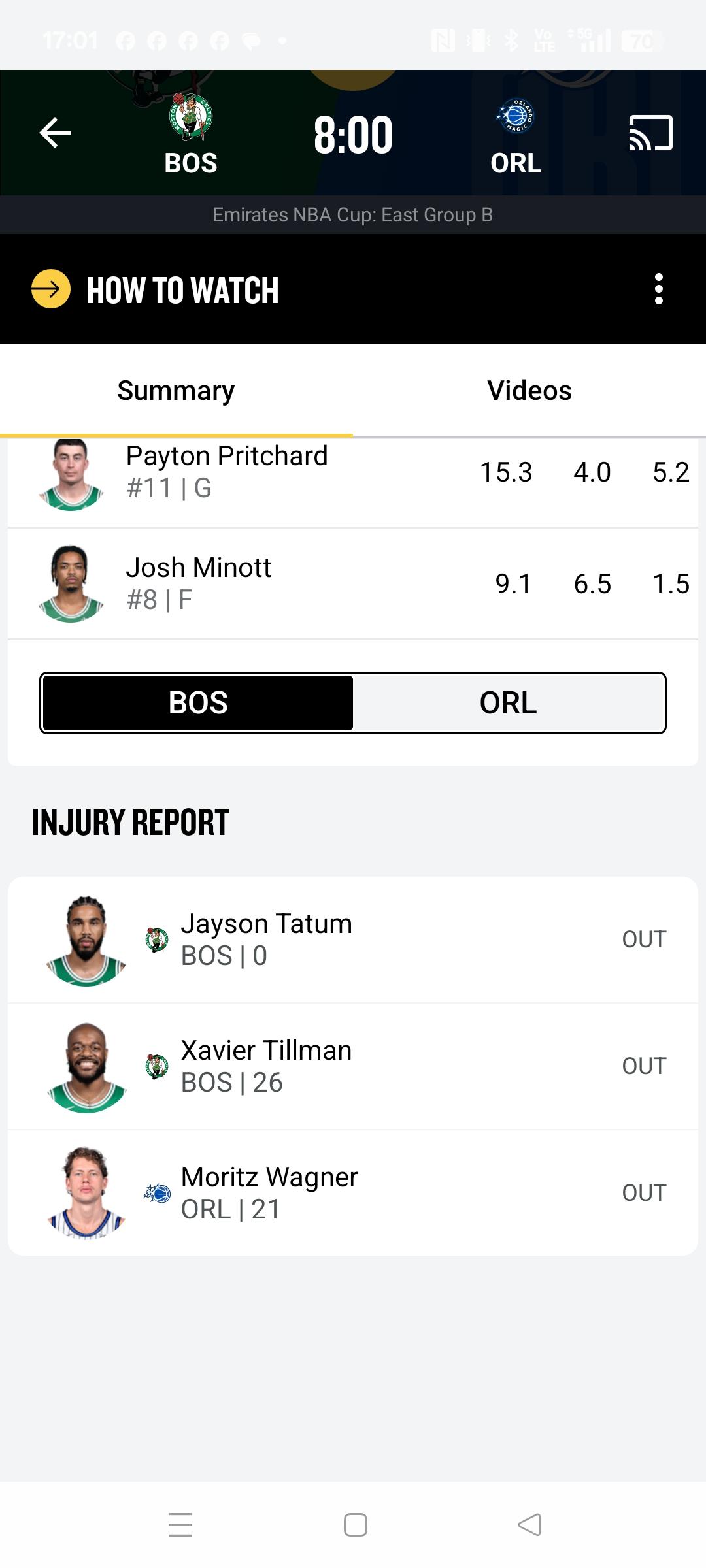
Task: Tap the back arrow icon
Action: coord(55,133)
